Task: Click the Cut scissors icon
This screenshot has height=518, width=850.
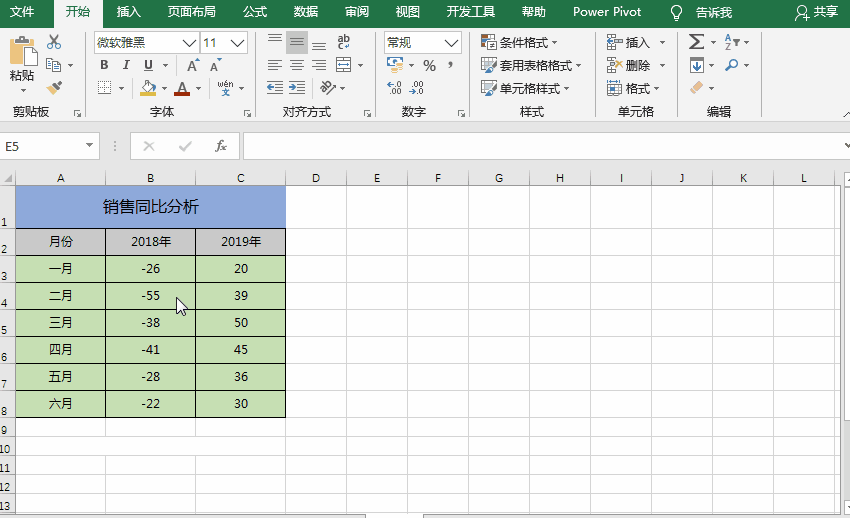Action: (x=54, y=42)
